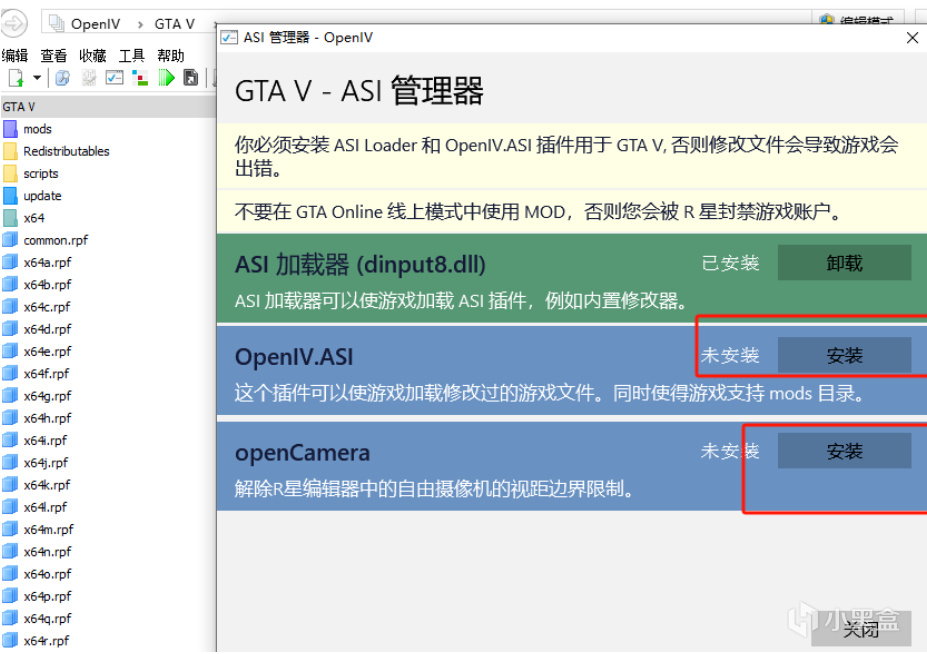Click the stacked pages icon in the address bar
This screenshot has height=654, width=927.
tap(57, 23)
